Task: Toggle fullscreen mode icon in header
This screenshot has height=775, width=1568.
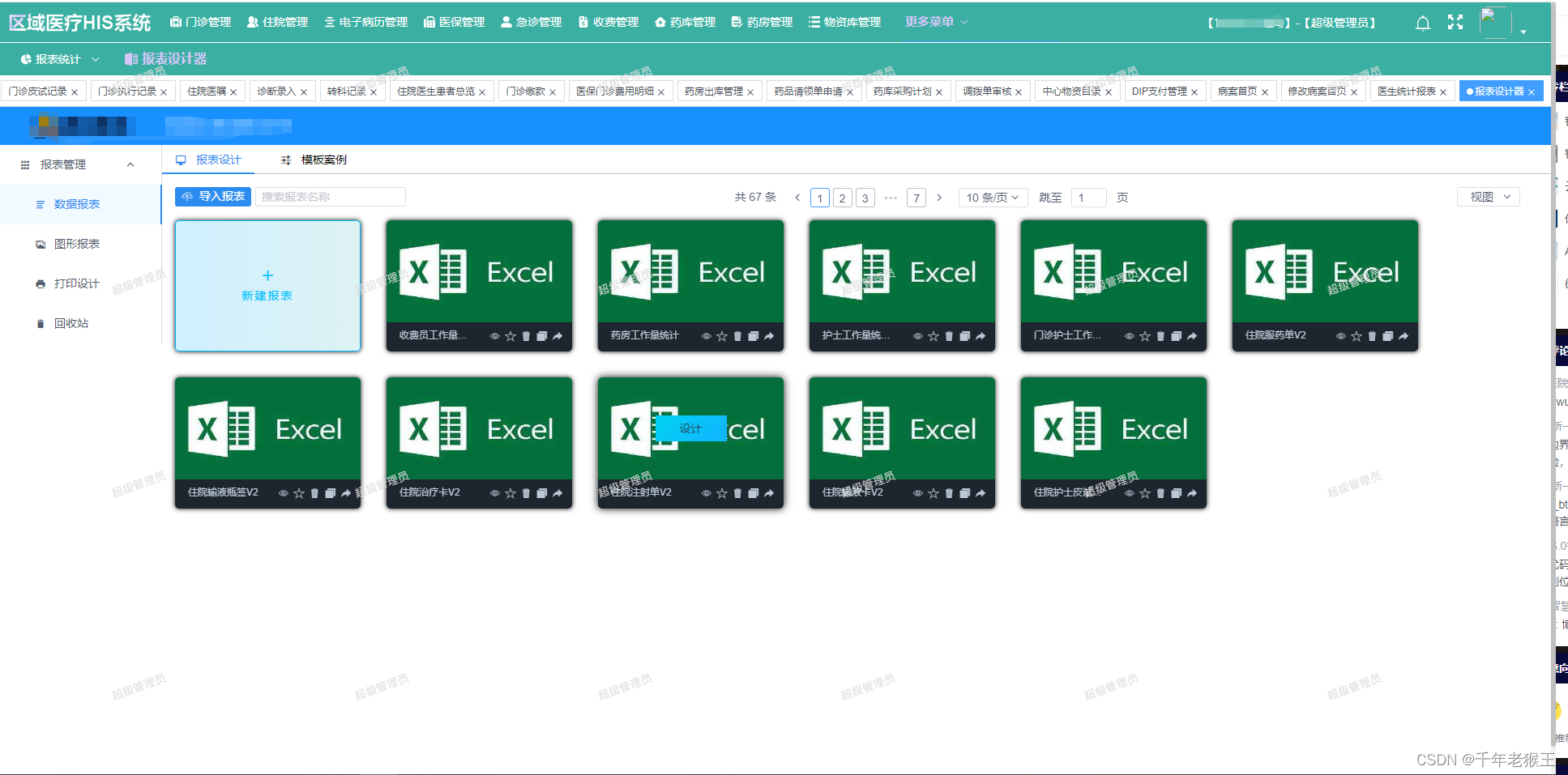Action: pos(1455,23)
